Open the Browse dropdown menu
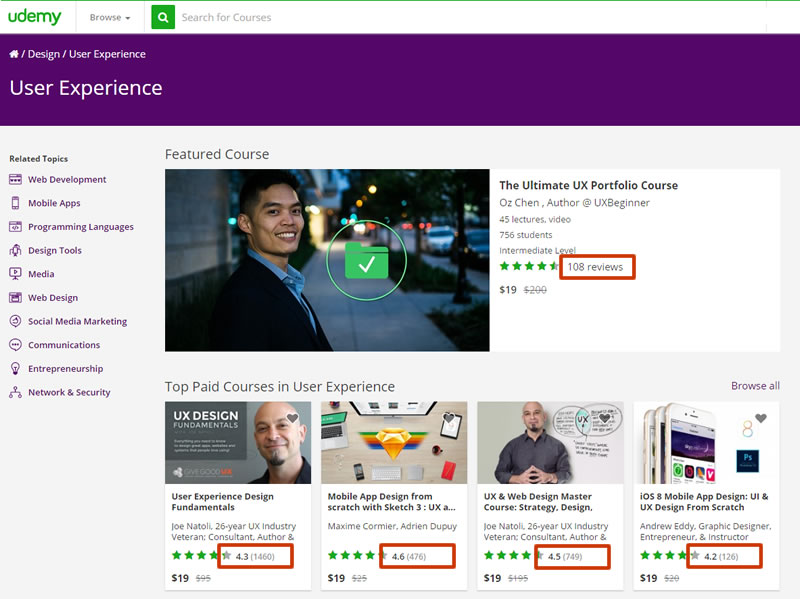Screen dimensions: 800x599 (110, 17)
